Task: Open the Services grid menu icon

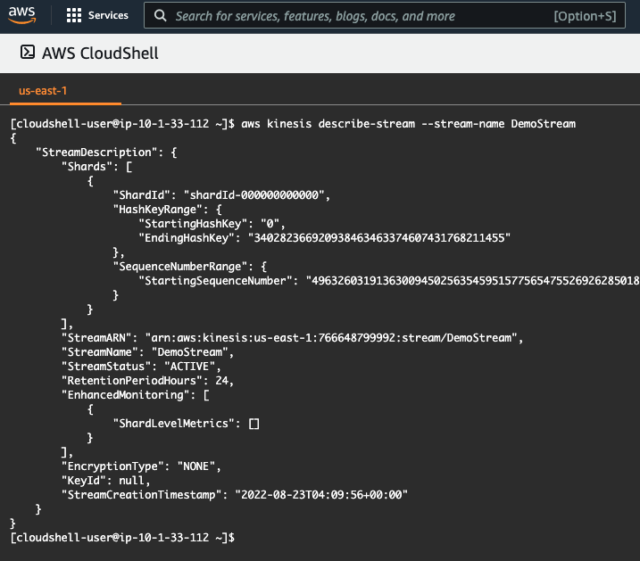Action: pos(74,16)
